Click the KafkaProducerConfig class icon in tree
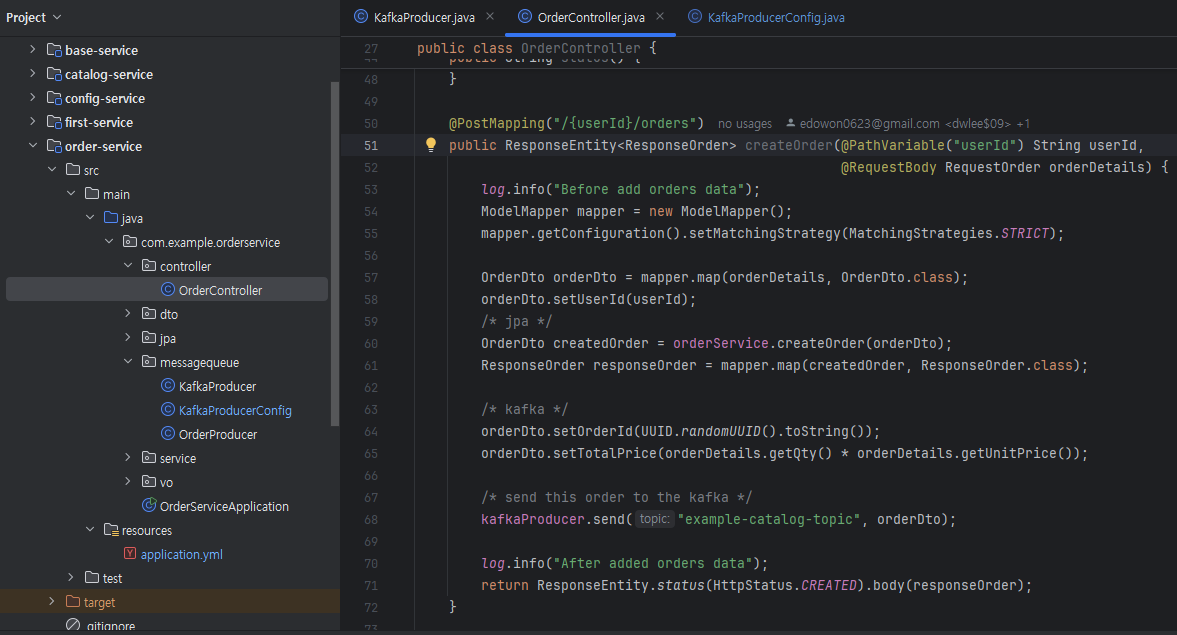Viewport: 1177px width, 635px height. pos(168,410)
